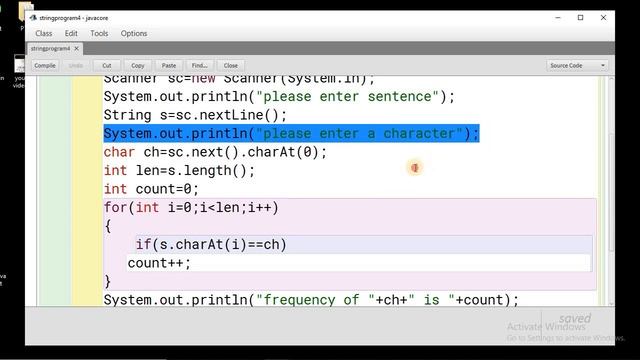Screen dimensions: 640x360
Task: Minimize the stringprogram4 window
Action: [558, 18]
